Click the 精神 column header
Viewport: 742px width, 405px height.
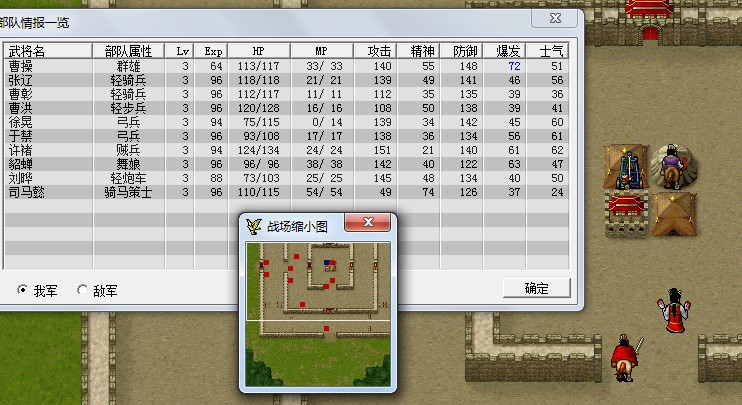[x=418, y=51]
